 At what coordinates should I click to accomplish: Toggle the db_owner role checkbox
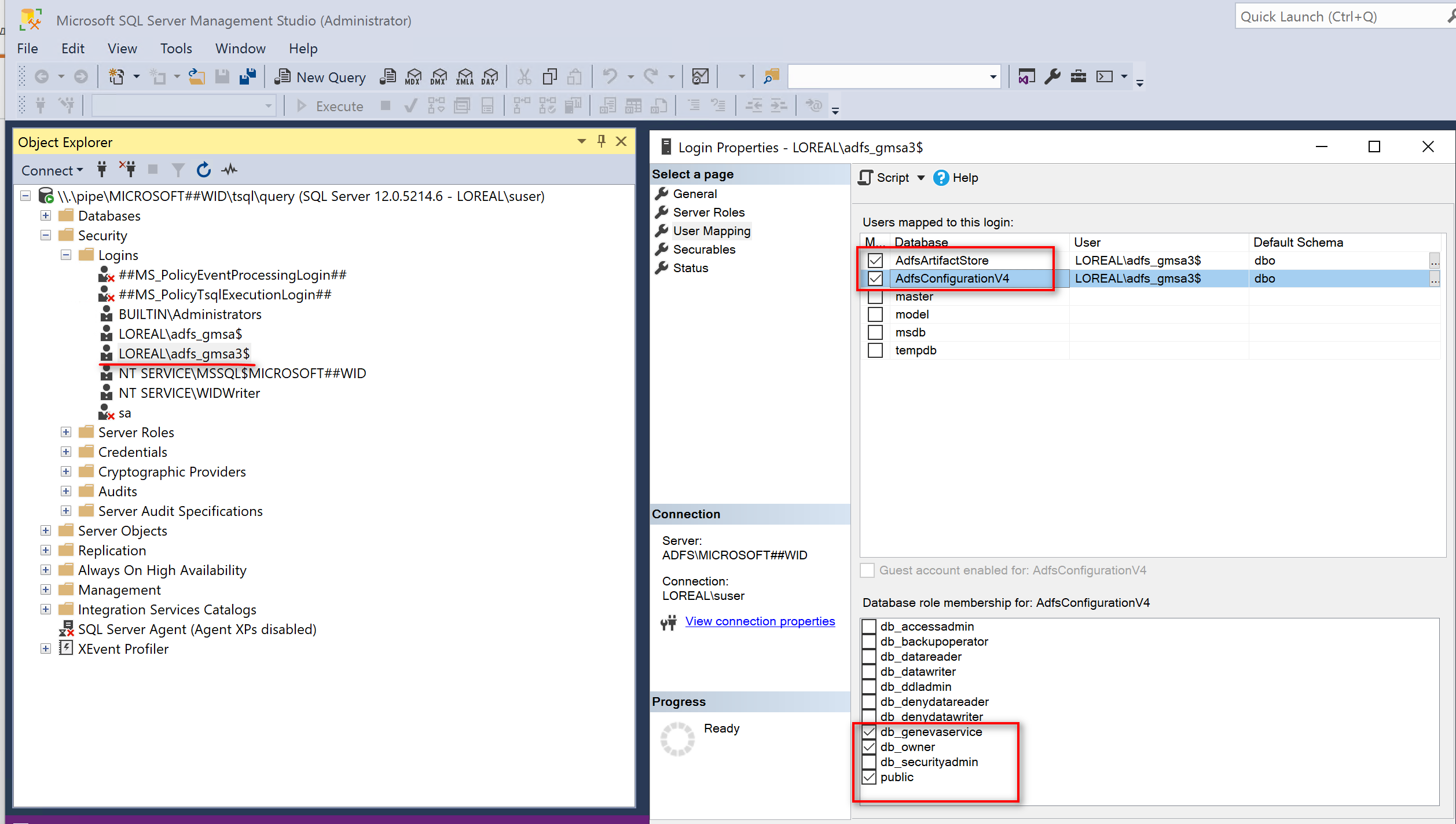point(869,747)
